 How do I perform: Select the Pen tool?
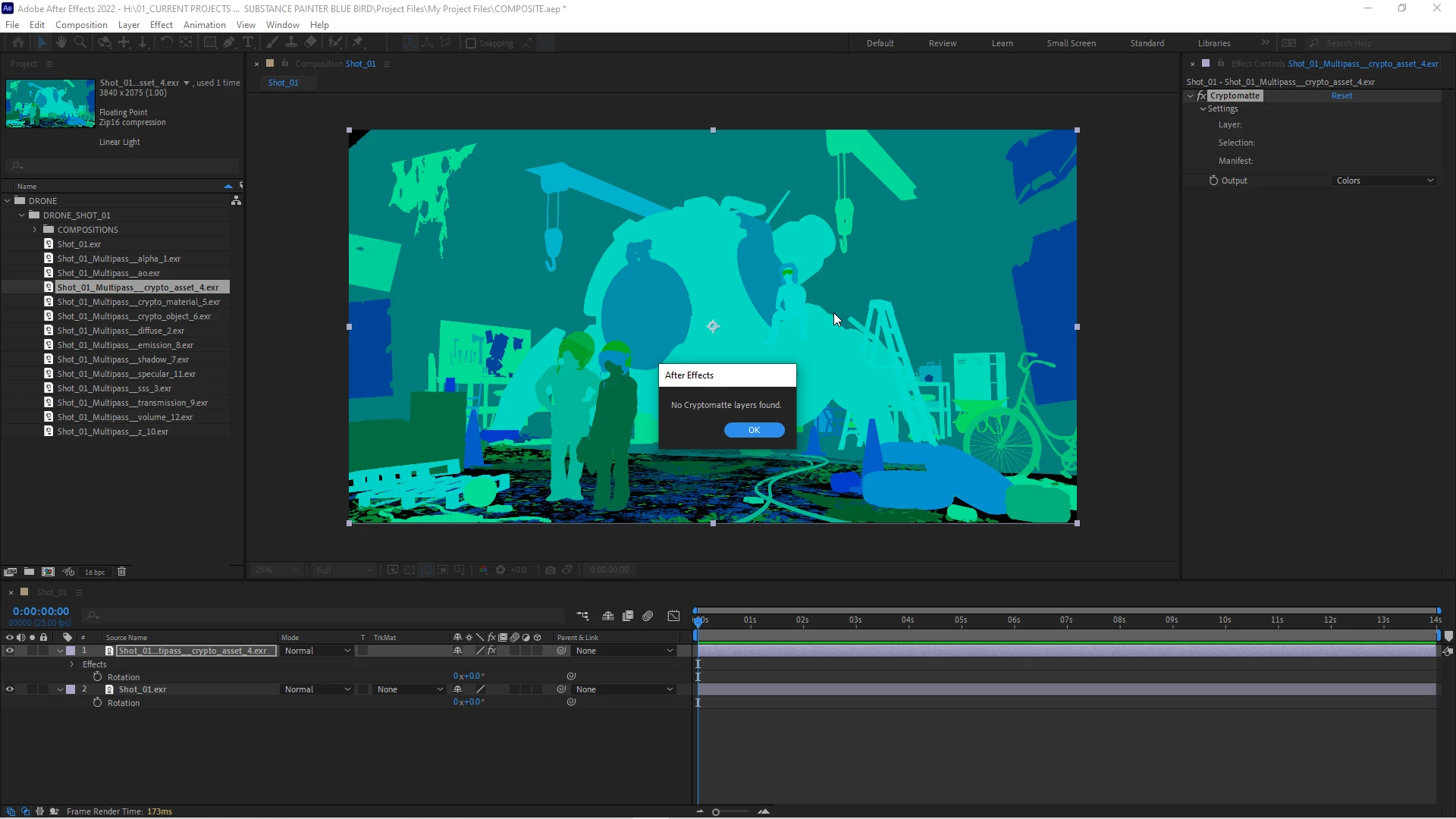[x=228, y=42]
